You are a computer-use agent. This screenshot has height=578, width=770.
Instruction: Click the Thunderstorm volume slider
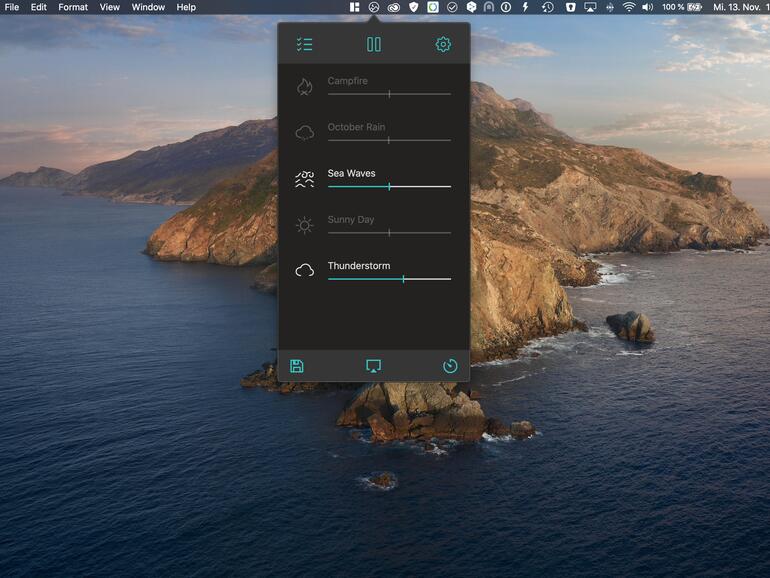pyautogui.click(x=403, y=279)
